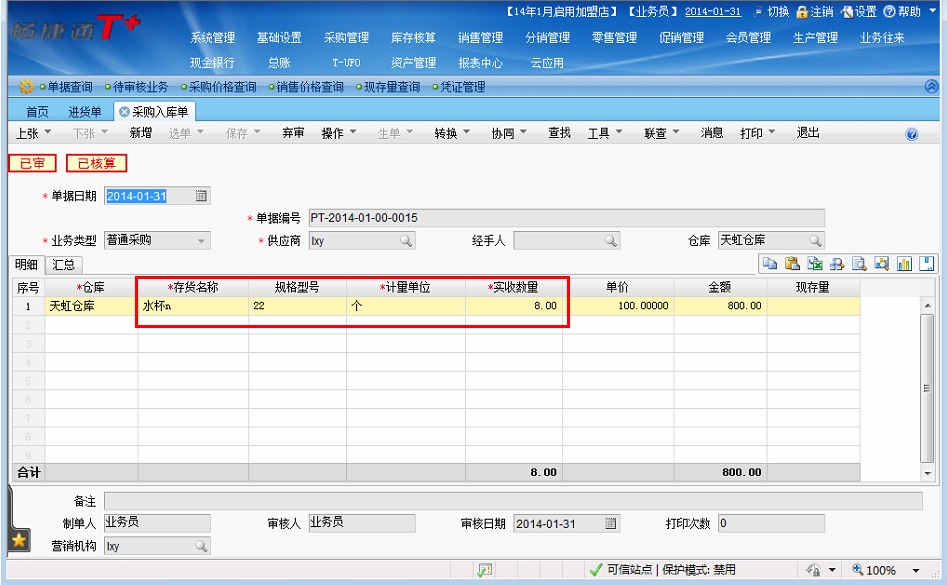Open the 单据查询 shortcut link
Screen dimensions: 947x585
[70, 87]
